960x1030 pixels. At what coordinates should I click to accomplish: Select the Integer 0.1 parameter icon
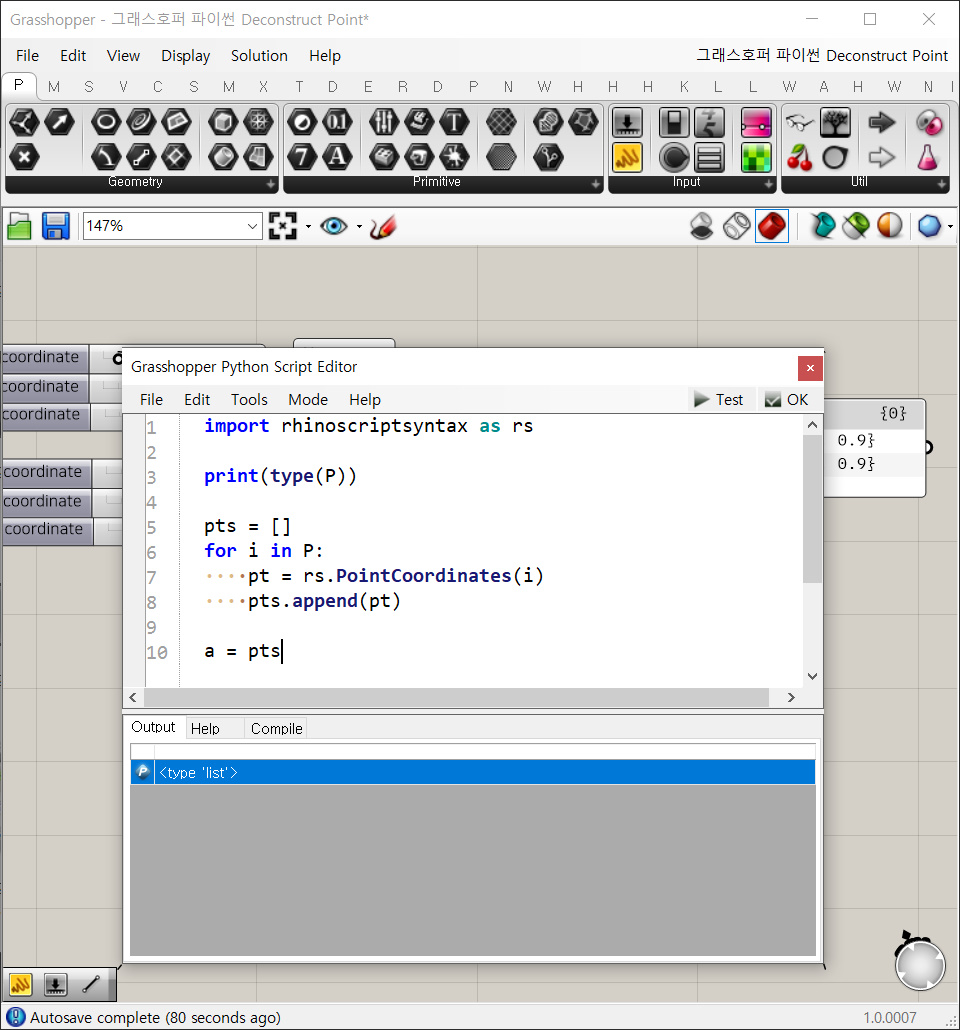pos(338,122)
